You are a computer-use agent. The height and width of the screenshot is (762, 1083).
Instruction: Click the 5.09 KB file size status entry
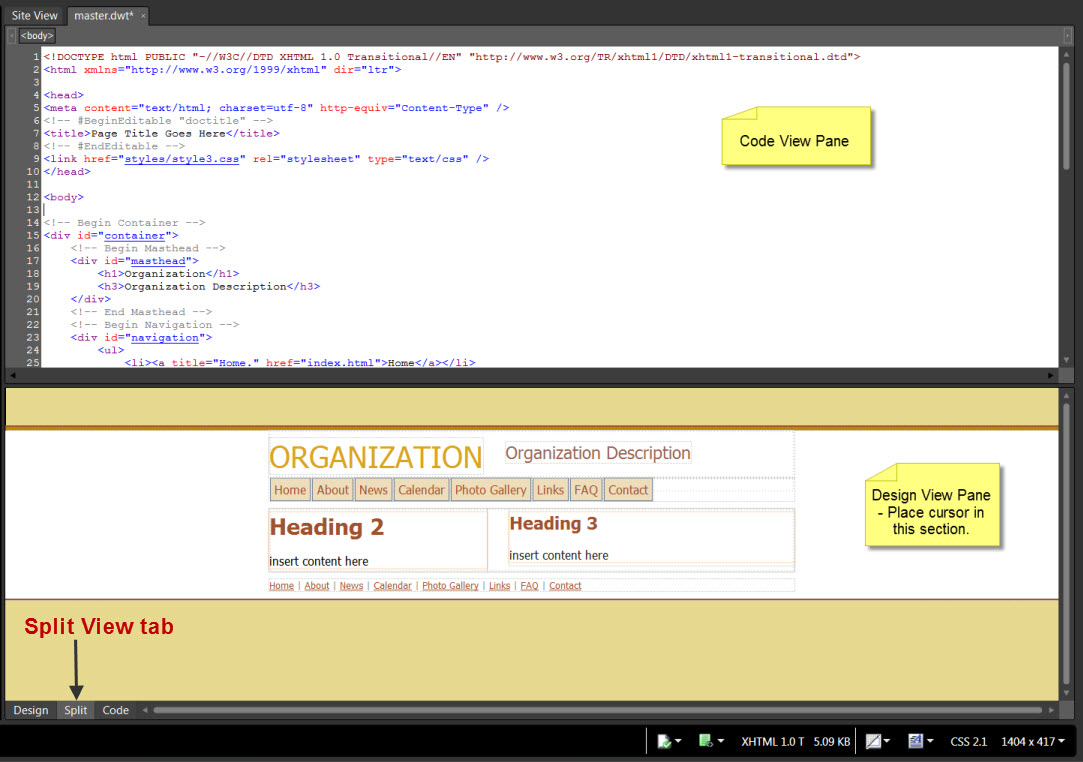pyautogui.click(x=832, y=741)
